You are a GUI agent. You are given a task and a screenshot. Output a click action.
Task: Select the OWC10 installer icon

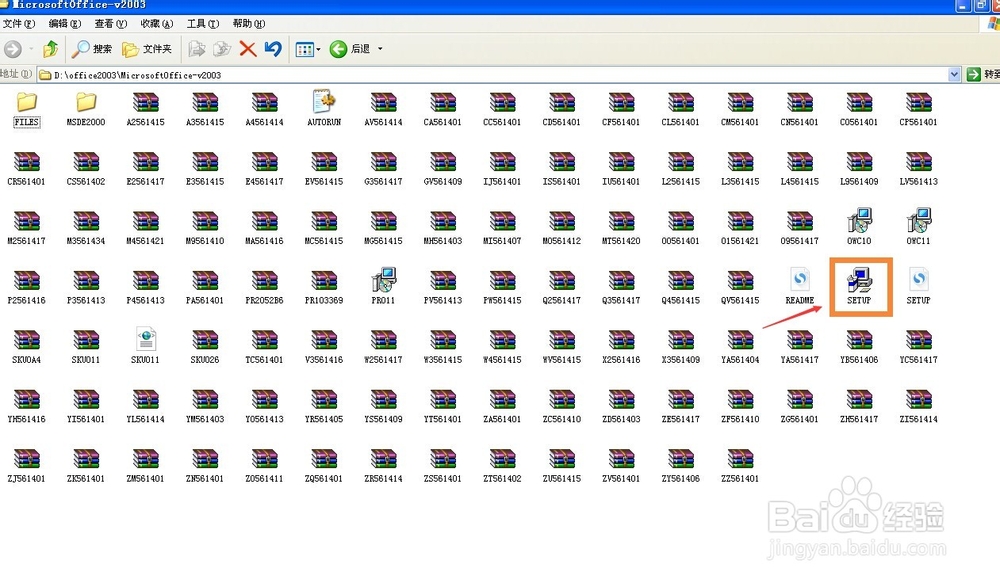tap(859, 227)
